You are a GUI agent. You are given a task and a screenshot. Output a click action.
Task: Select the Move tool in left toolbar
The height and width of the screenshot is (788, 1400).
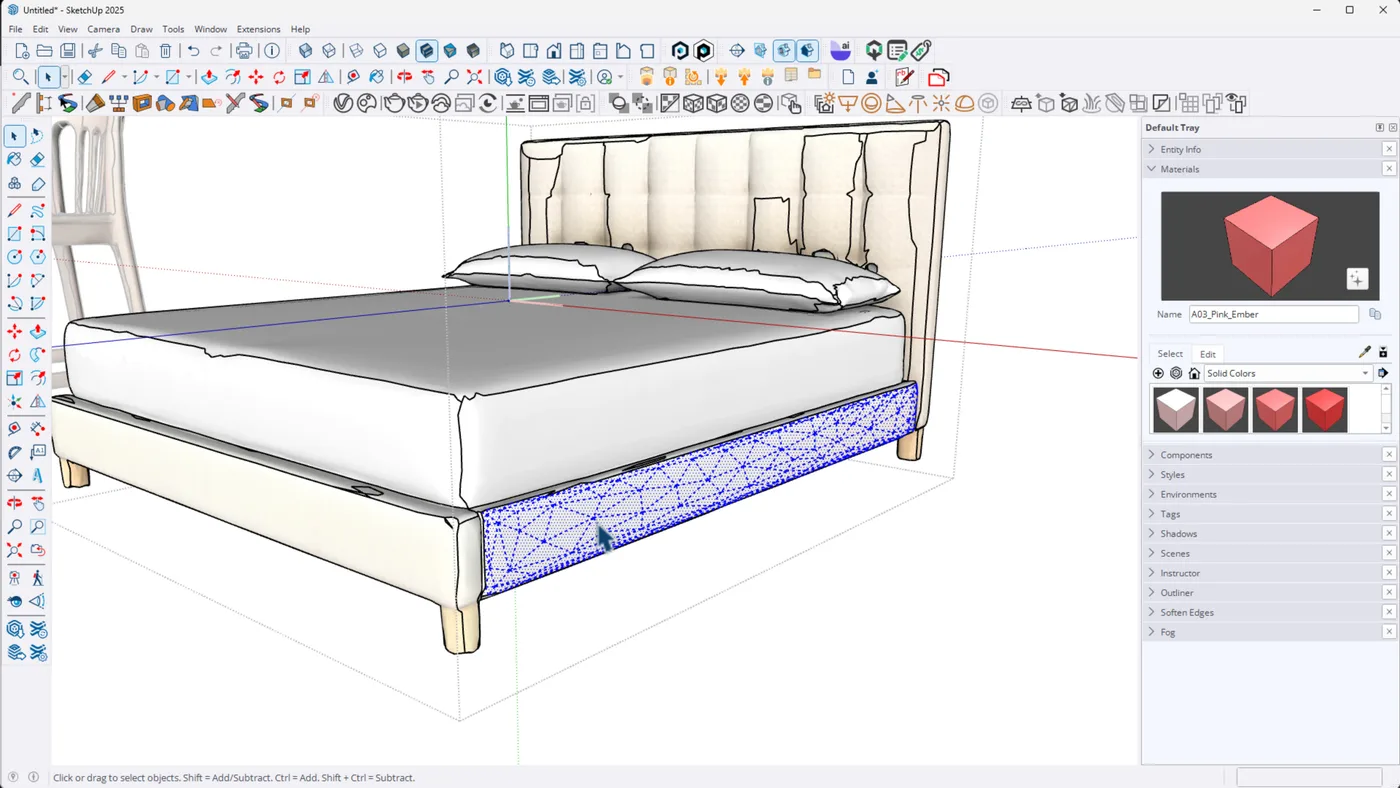point(14,331)
